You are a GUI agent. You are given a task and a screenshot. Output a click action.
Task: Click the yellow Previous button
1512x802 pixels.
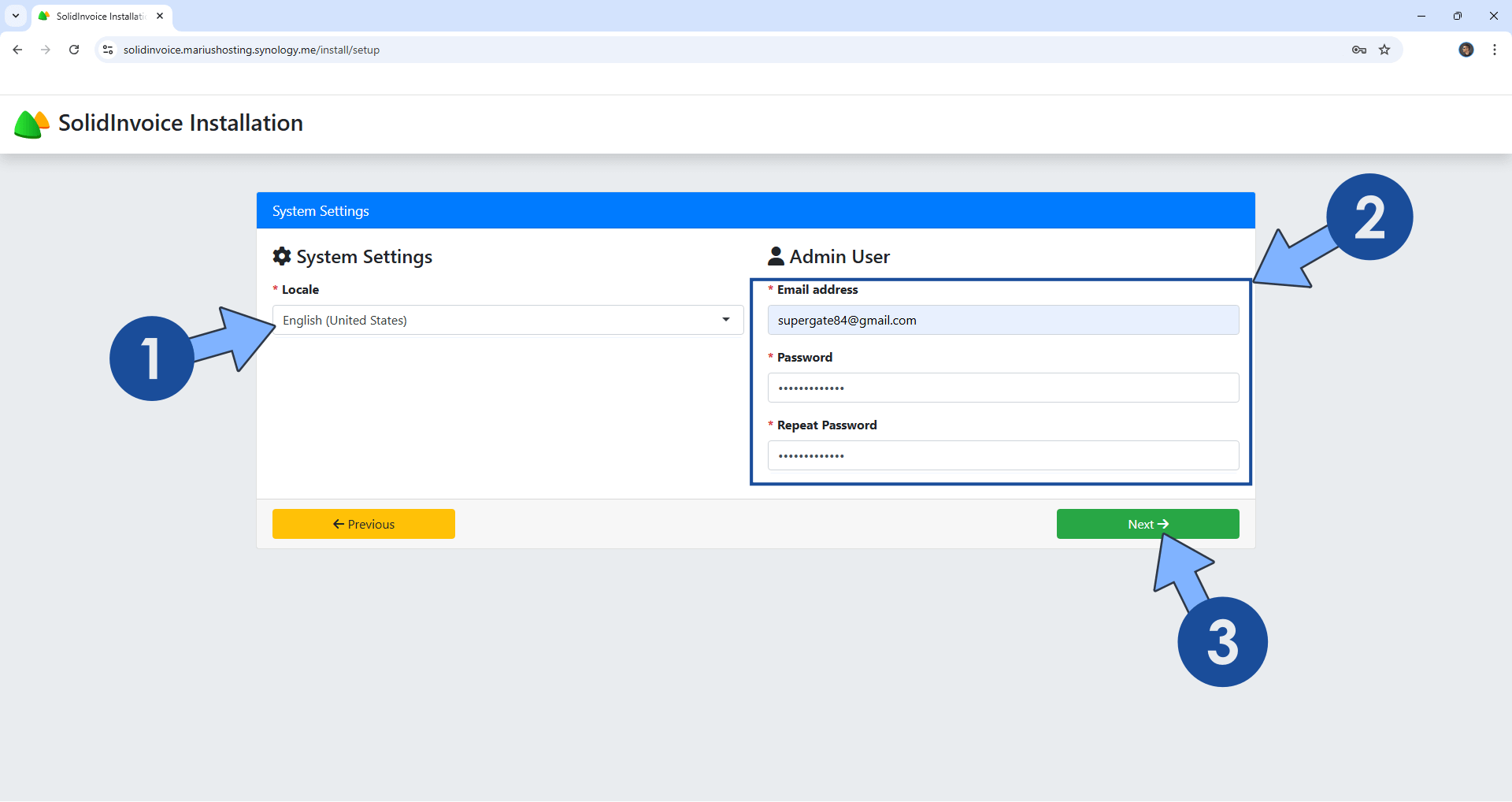364,524
